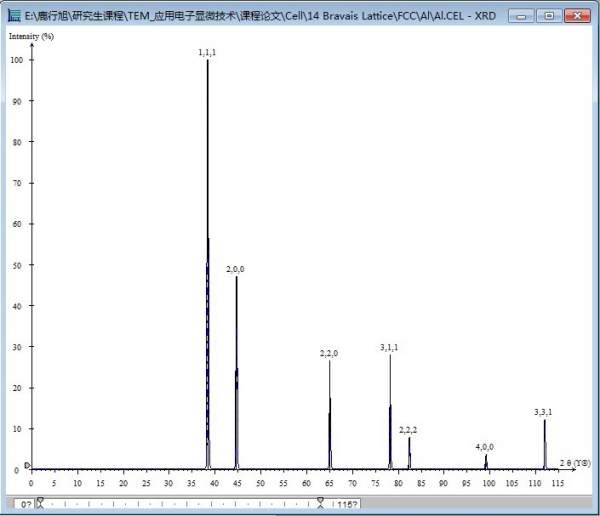Click the 65 tick label on angle axis
Image resolution: width=600 pixels, height=516 pixels.
(x=329, y=483)
